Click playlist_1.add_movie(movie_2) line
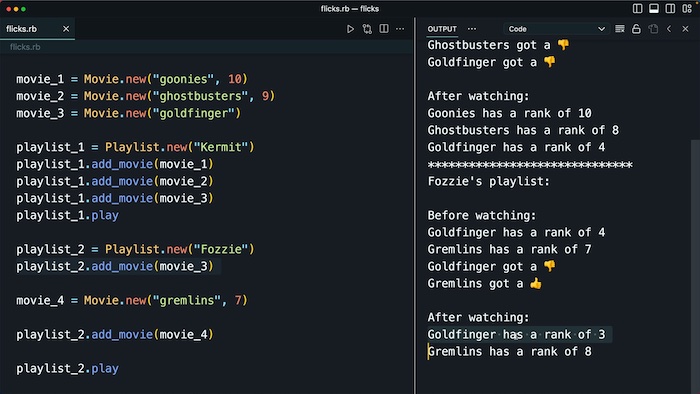The height and width of the screenshot is (394, 700). click(115, 181)
